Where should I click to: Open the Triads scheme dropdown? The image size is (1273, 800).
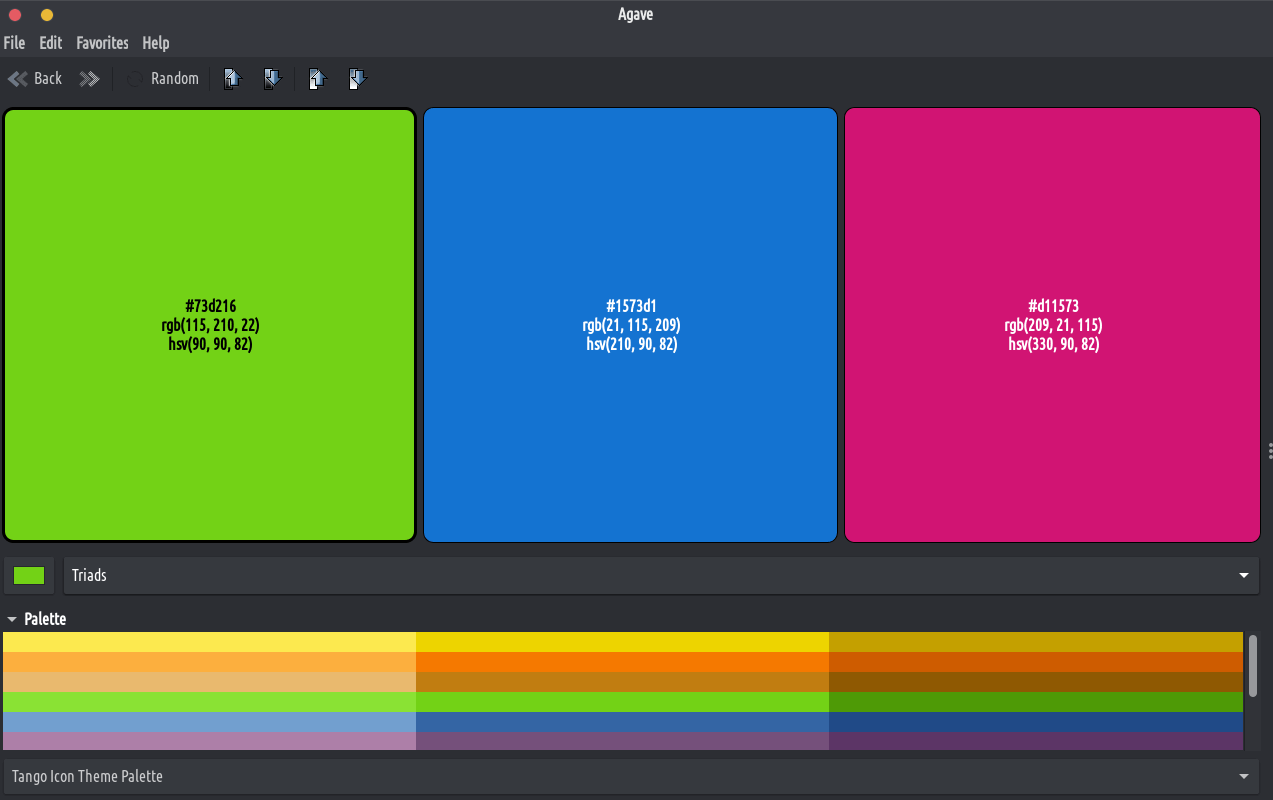pyautogui.click(x=661, y=576)
